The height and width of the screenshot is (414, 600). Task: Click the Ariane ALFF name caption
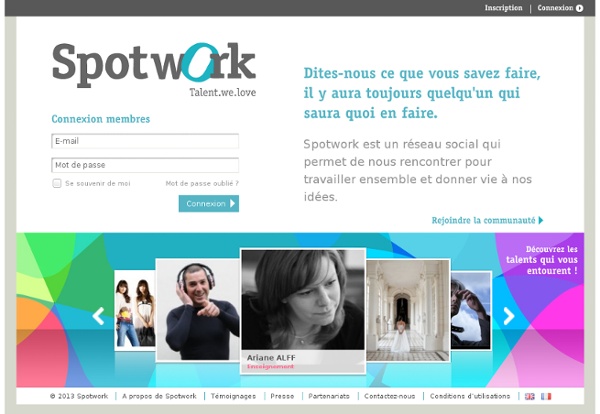[271, 358]
